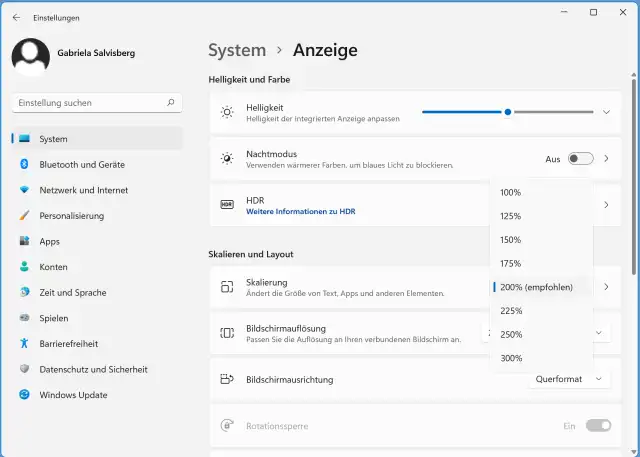Click the Windows Update icon
Image resolution: width=640 pixels, height=457 pixels.
coord(24,395)
